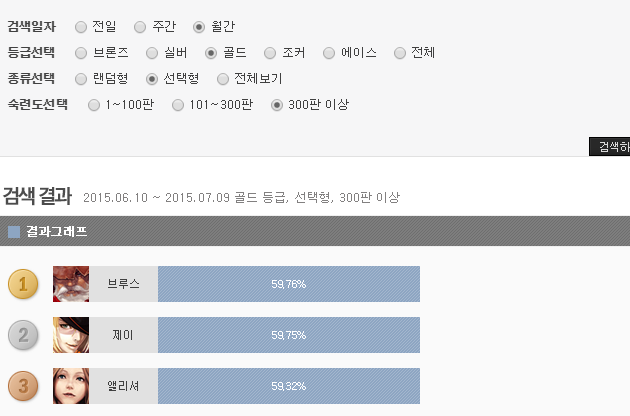630x416 pixels.
Task: Select the 101~300판 proficiency radio
Action: (178, 105)
